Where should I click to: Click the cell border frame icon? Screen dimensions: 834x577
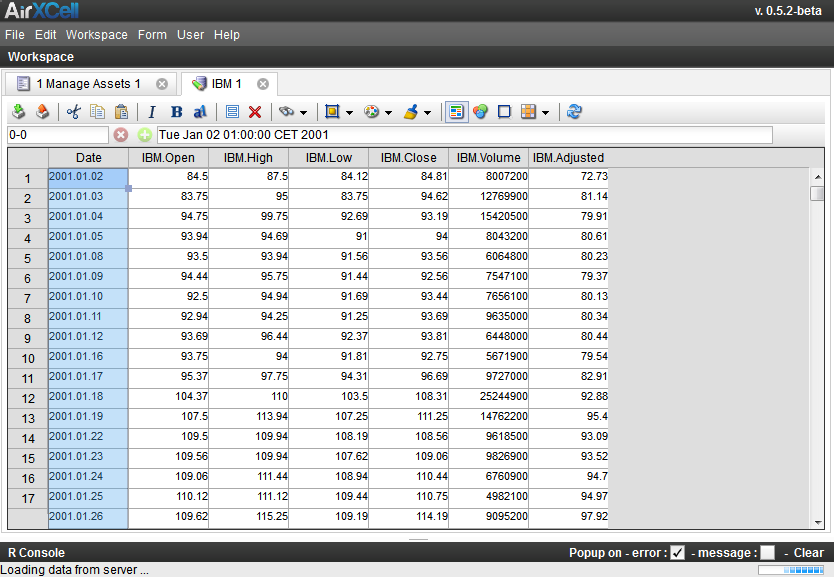point(332,112)
